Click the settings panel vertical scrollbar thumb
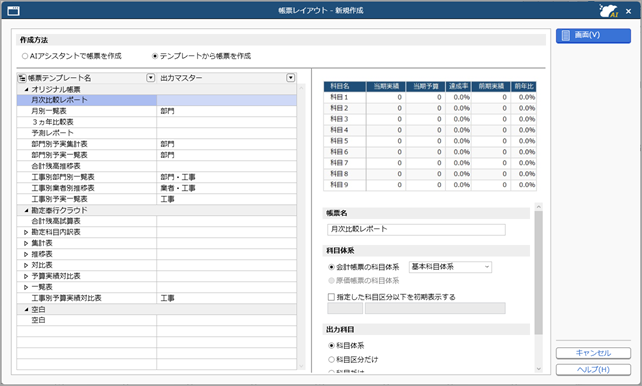 coord(538,273)
